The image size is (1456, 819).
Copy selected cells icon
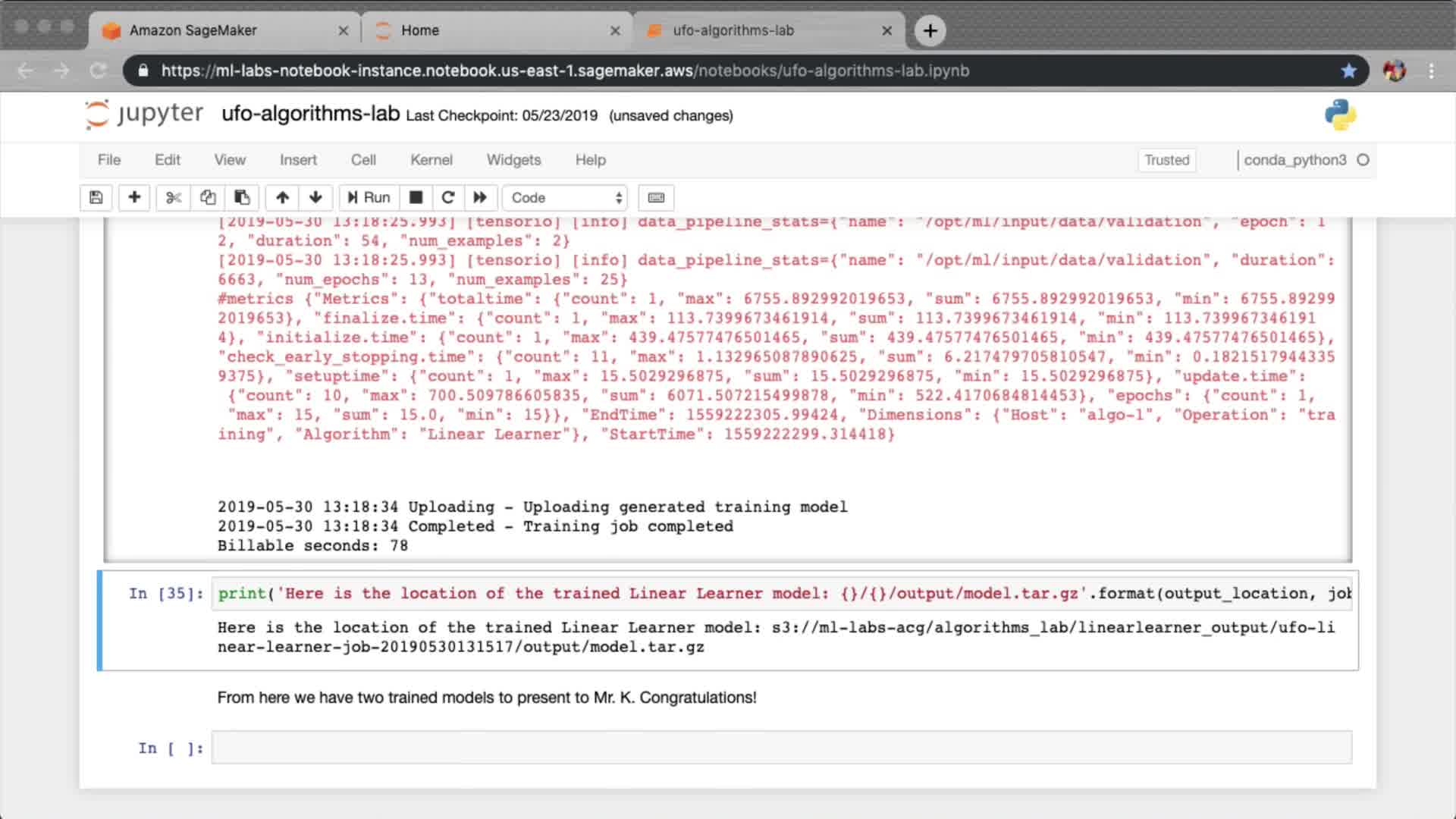coord(208,198)
